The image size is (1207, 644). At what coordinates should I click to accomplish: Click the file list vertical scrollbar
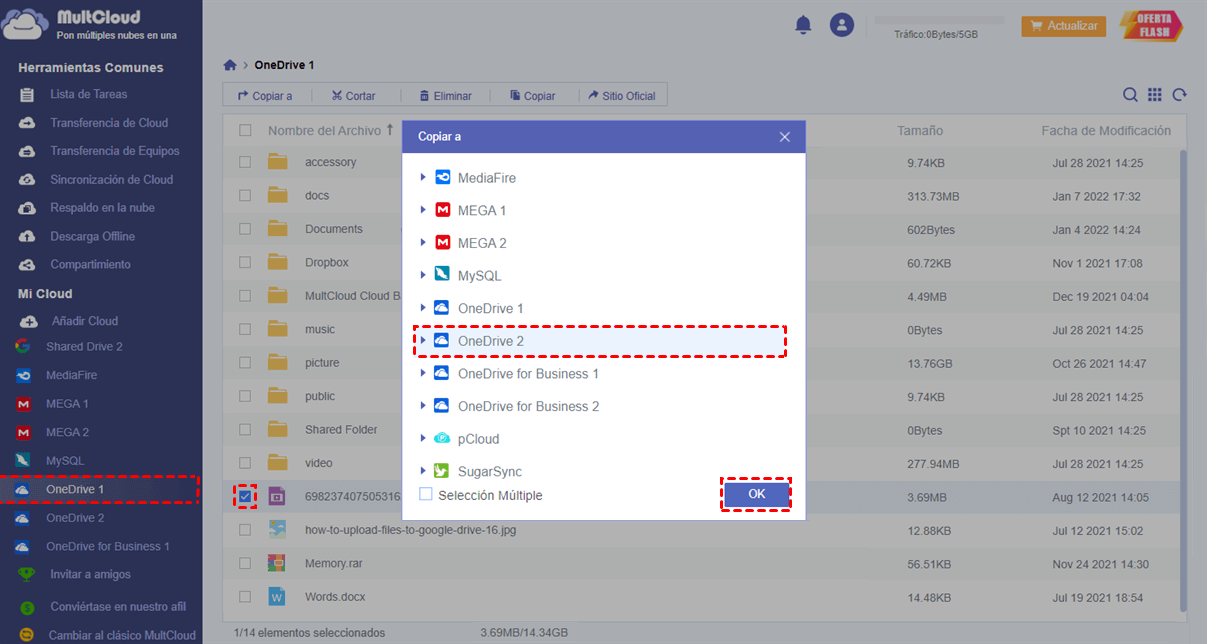coord(1185,380)
